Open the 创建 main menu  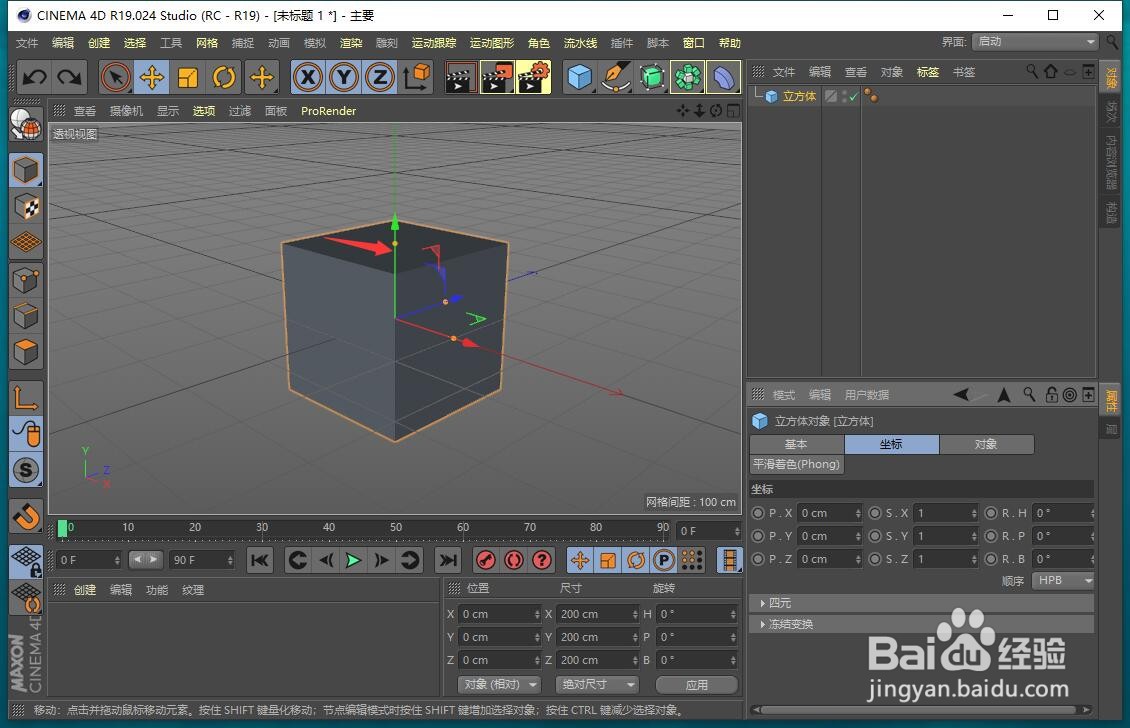pyautogui.click(x=99, y=43)
